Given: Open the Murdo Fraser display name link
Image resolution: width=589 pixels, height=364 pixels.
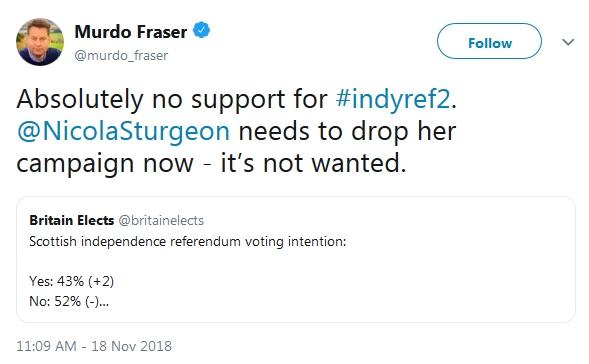Looking at the screenshot, I should pos(131,32).
